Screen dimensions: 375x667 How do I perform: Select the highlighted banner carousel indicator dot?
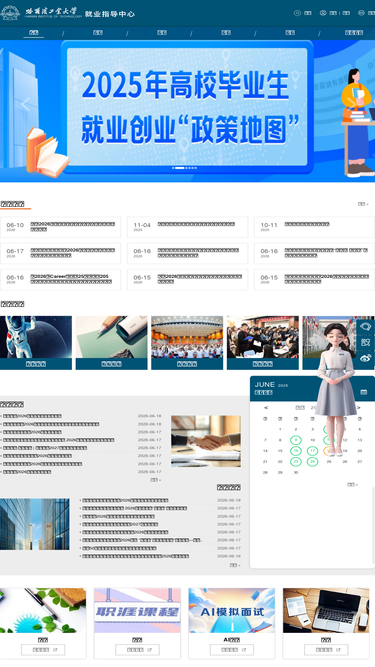(x=179, y=168)
